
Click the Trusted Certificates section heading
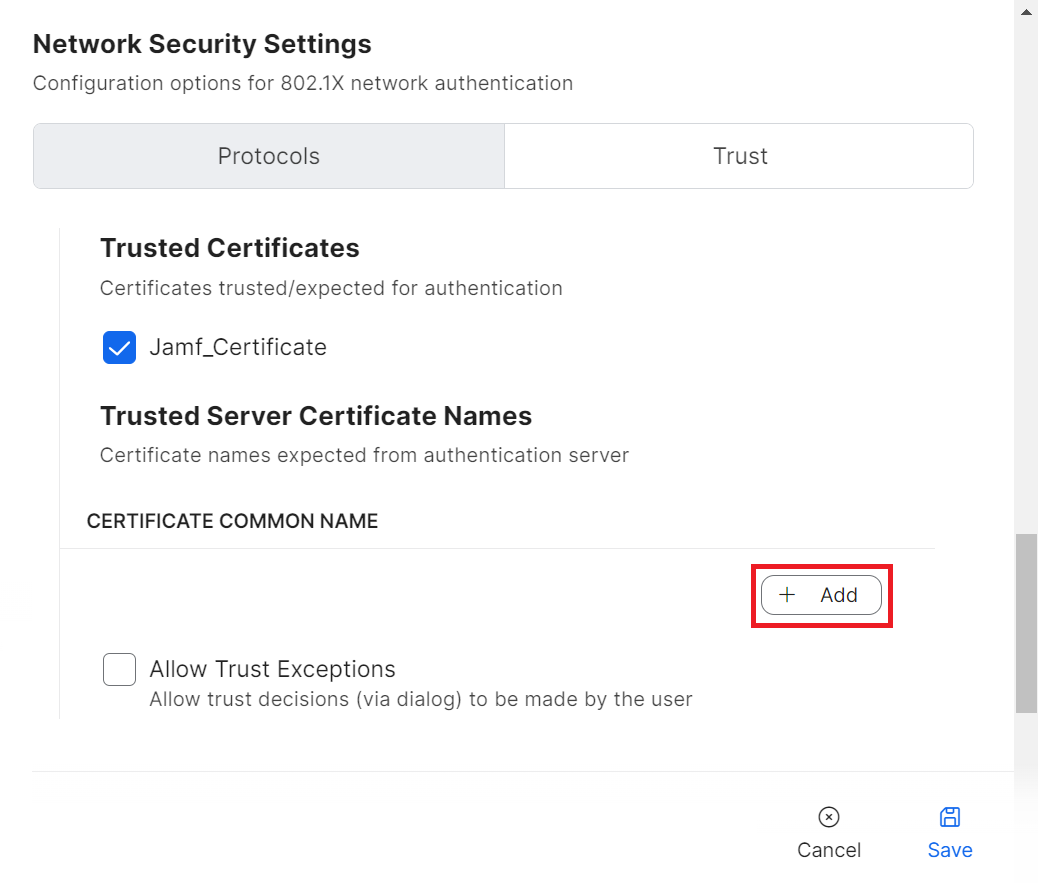point(230,248)
